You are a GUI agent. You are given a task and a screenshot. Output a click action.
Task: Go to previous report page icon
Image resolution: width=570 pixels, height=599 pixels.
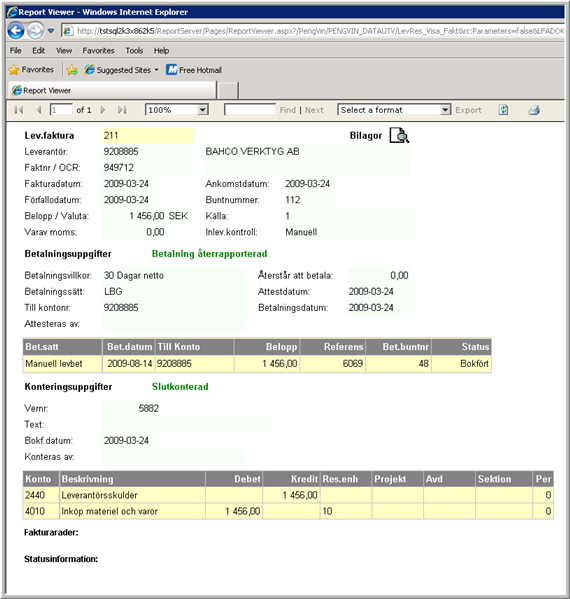pos(39,110)
